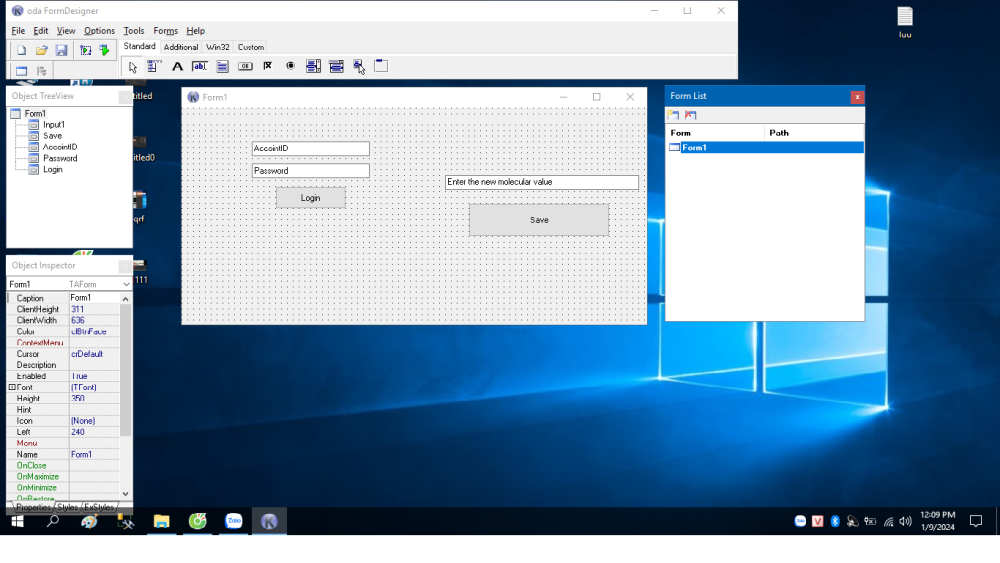This screenshot has width=1000, height=563.
Task: Select the Label component (letter A)
Action: [177, 66]
